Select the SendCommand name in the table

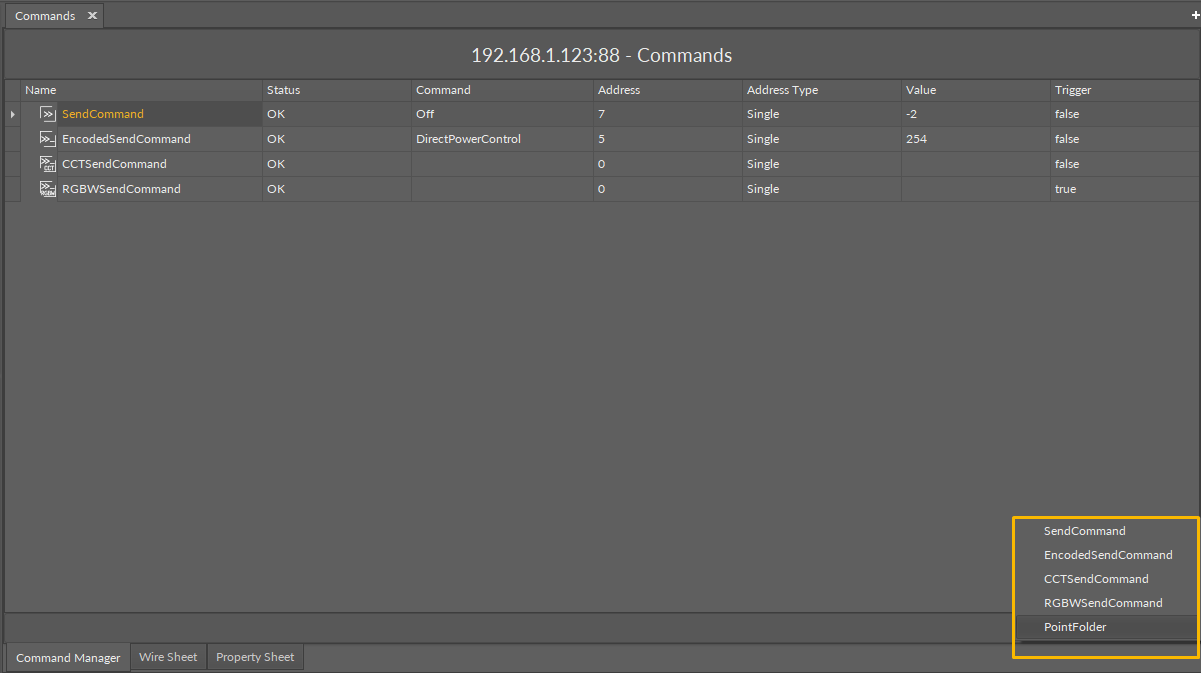pyautogui.click(x=103, y=114)
